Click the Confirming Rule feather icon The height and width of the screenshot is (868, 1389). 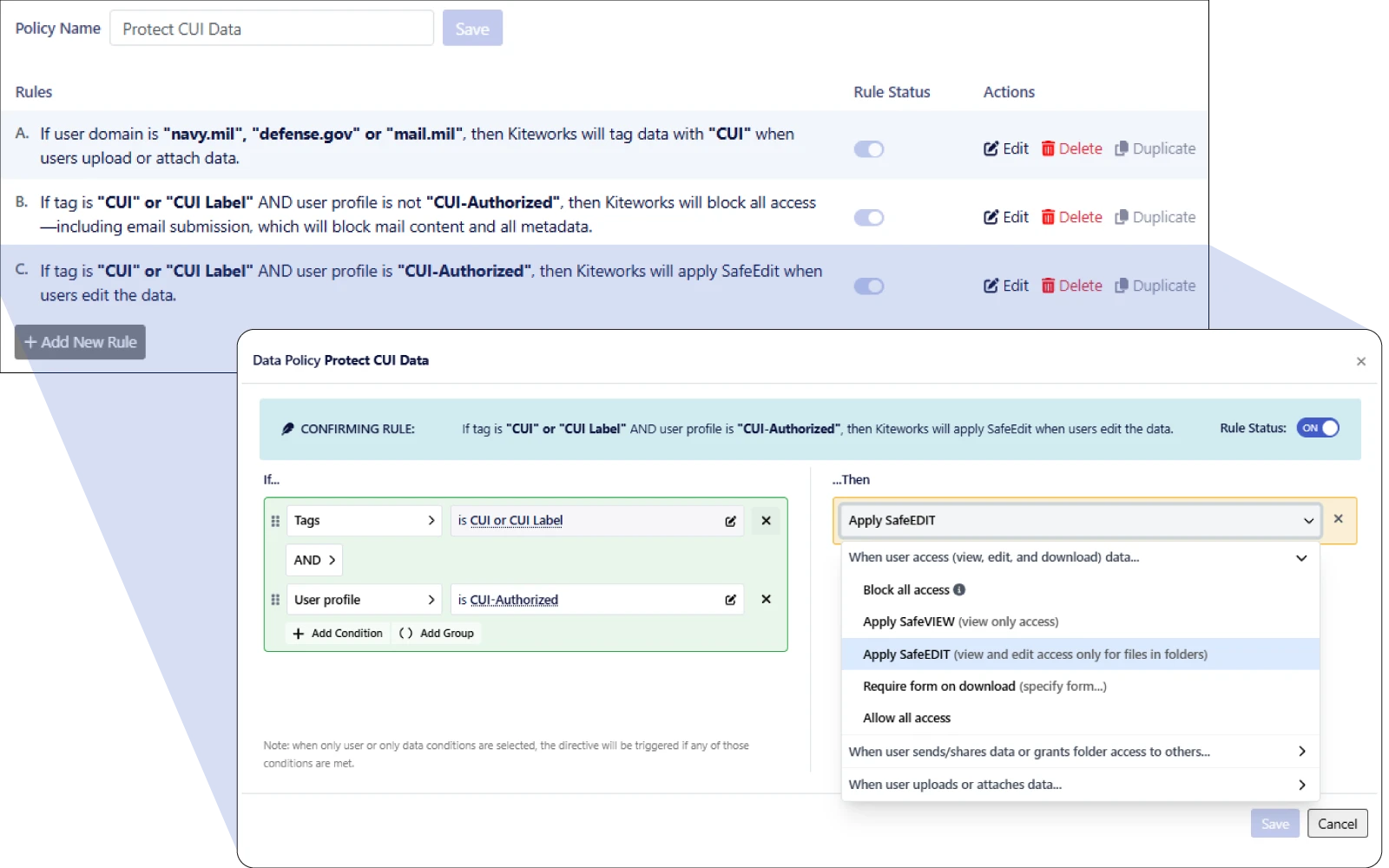click(x=287, y=429)
